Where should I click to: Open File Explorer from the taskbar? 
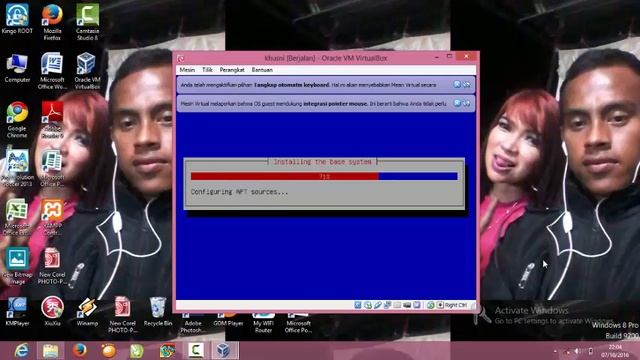coord(51,351)
